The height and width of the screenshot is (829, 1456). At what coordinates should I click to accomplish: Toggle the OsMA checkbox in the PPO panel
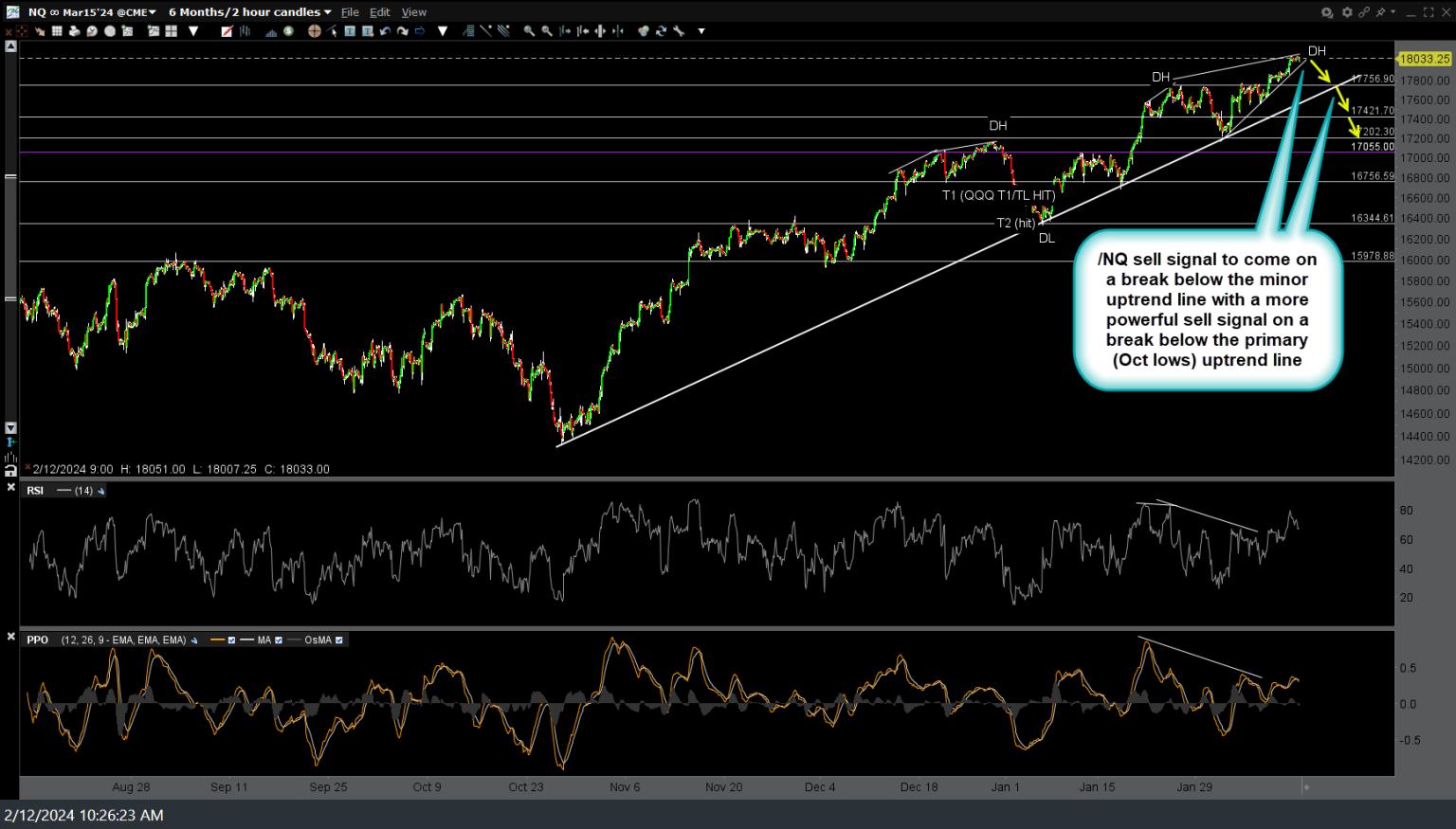click(x=337, y=640)
